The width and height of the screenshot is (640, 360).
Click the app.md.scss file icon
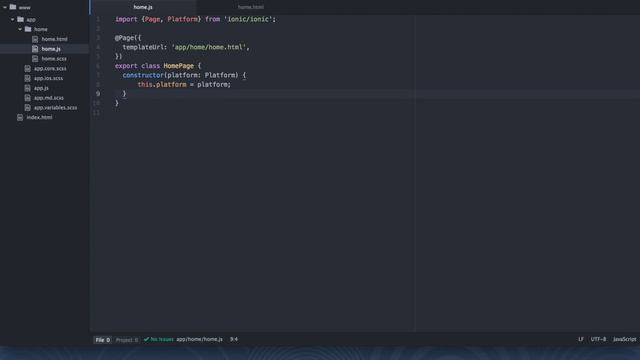point(27,98)
